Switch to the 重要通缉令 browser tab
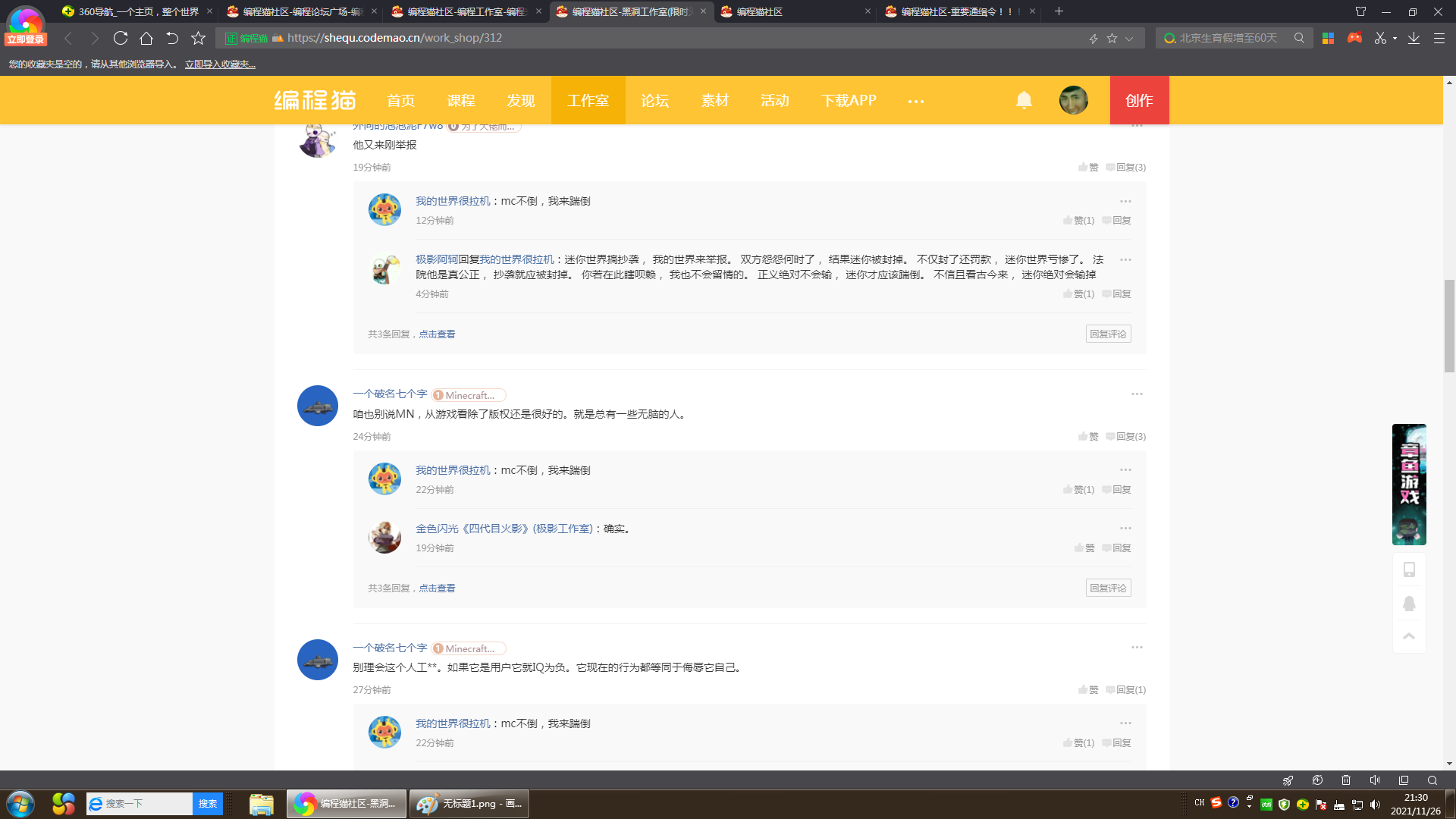 959,11
